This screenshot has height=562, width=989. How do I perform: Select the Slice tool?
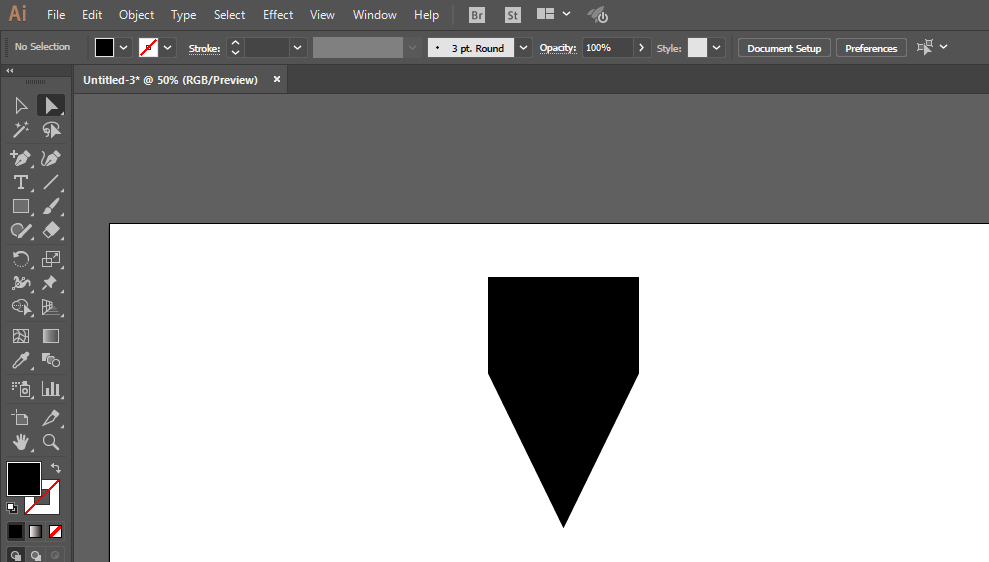coord(51,418)
